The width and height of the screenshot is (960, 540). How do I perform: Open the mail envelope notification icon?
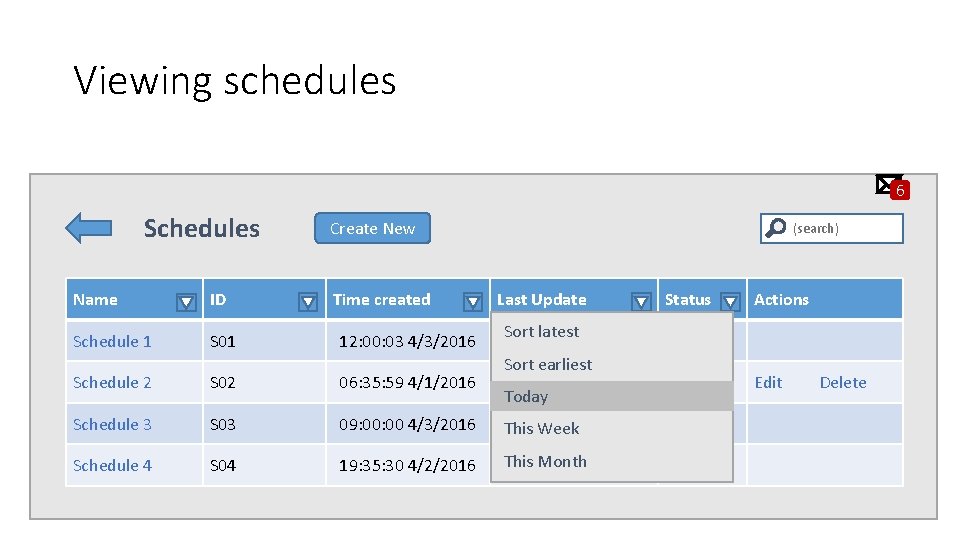pos(887,183)
